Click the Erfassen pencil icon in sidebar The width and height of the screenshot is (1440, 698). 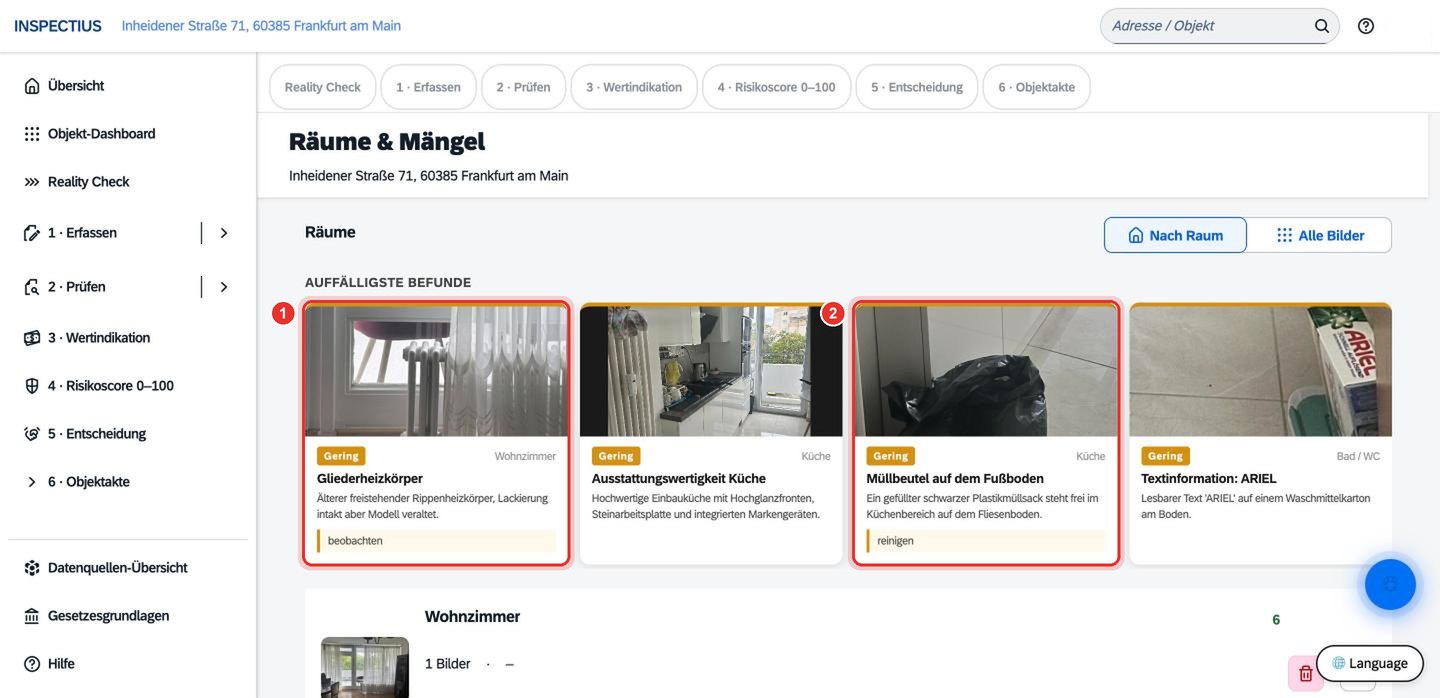point(32,233)
